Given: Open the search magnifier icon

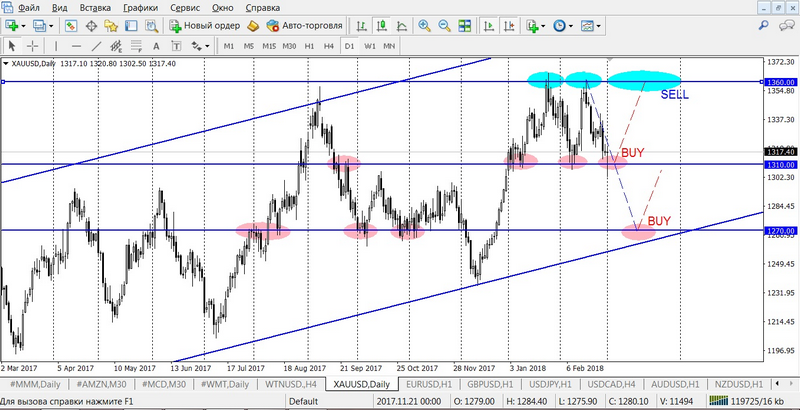Looking at the screenshot, I should pyautogui.click(x=764, y=26).
